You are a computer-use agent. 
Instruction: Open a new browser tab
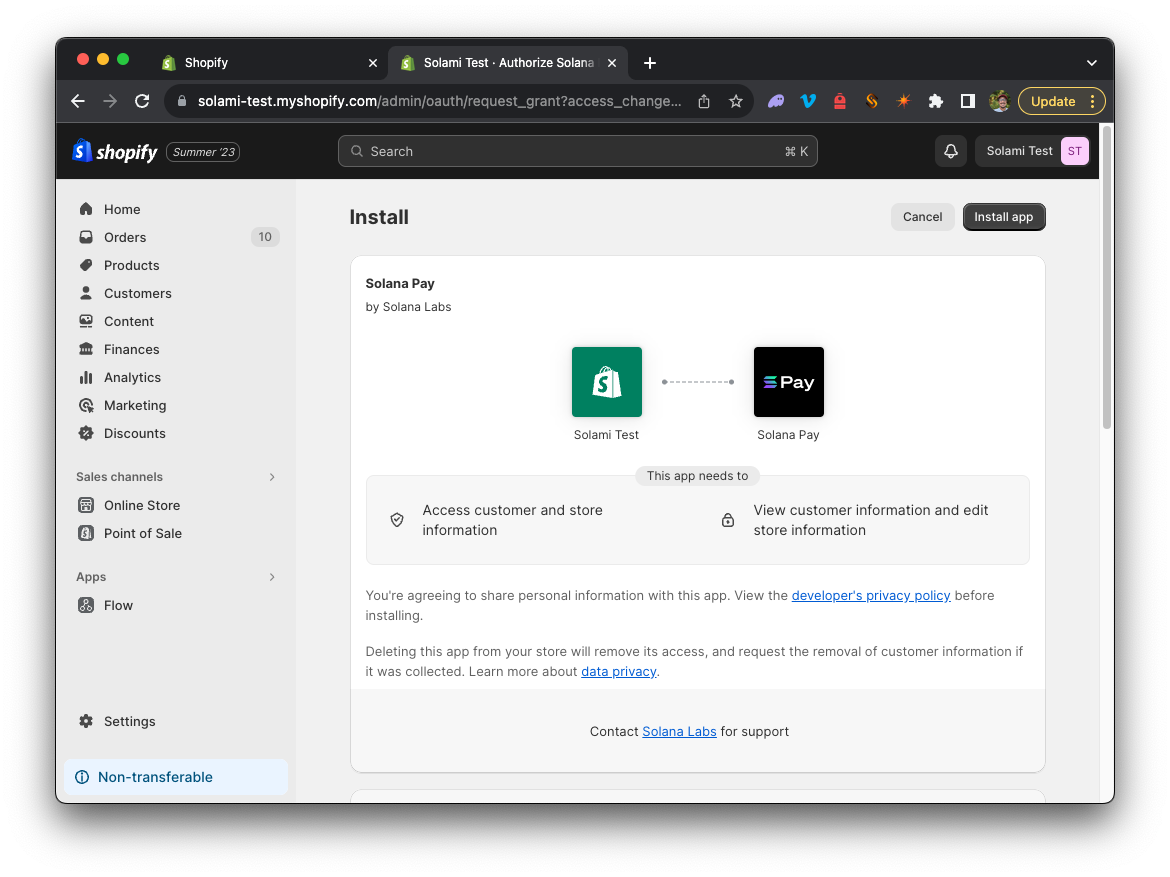point(650,63)
